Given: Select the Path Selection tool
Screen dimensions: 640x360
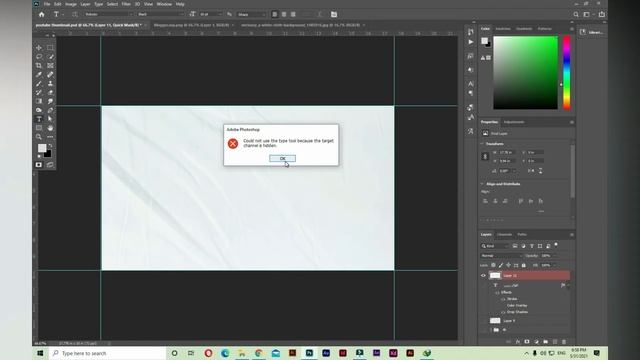Looking at the screenshot, I should (50, 119).
